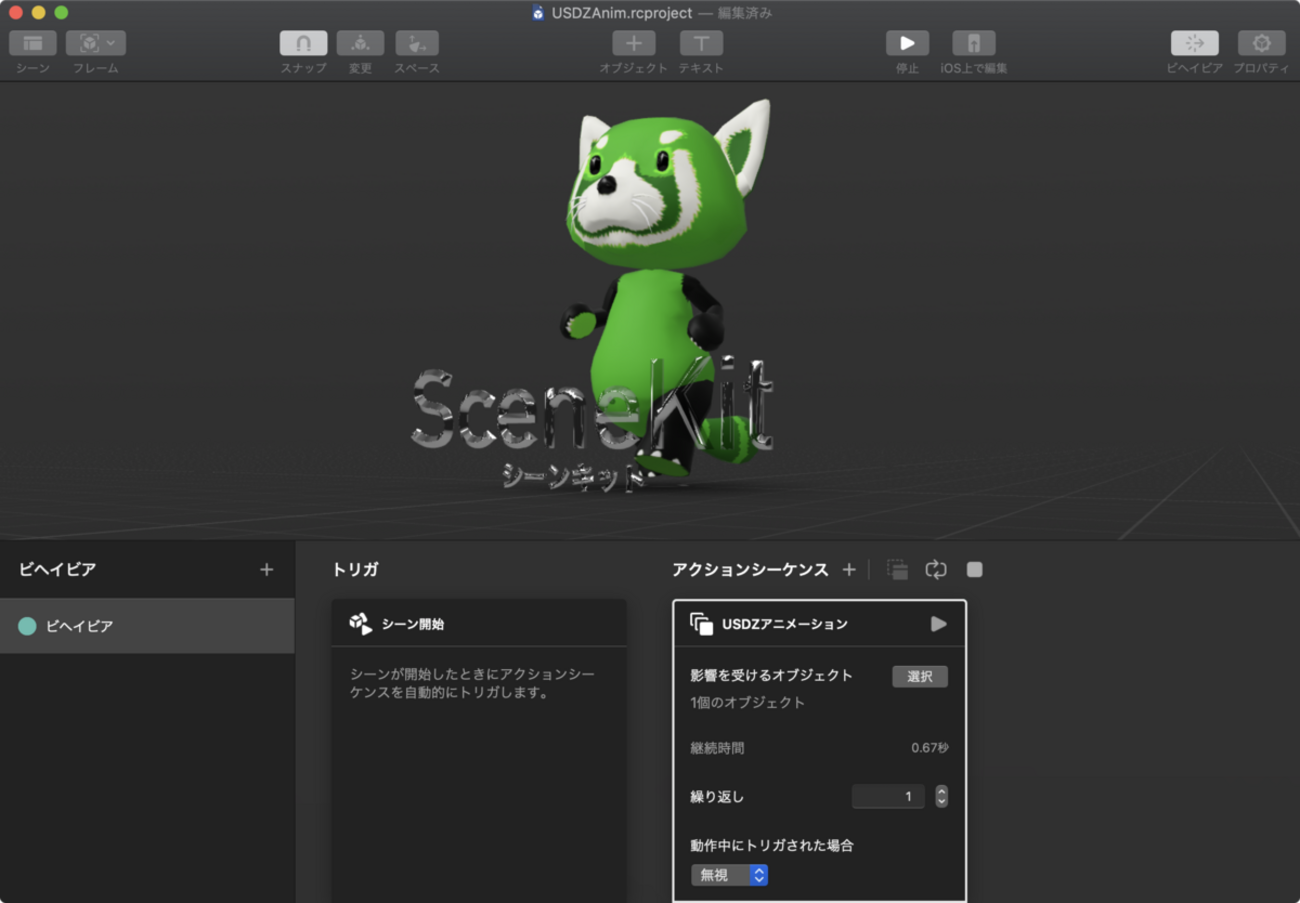
Task: Stop preview with the 停止 play button
Action: (907, 43)
